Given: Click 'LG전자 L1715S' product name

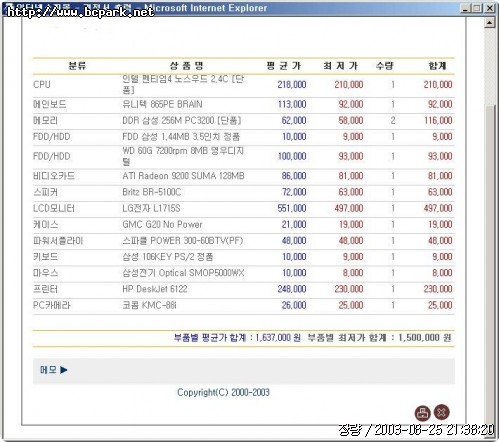Looking at the screenshot, I should 151,208.
